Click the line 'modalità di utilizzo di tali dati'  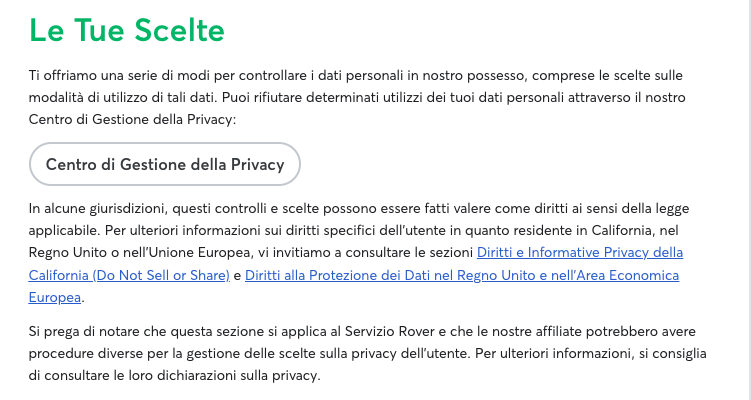tap(123, 97)
